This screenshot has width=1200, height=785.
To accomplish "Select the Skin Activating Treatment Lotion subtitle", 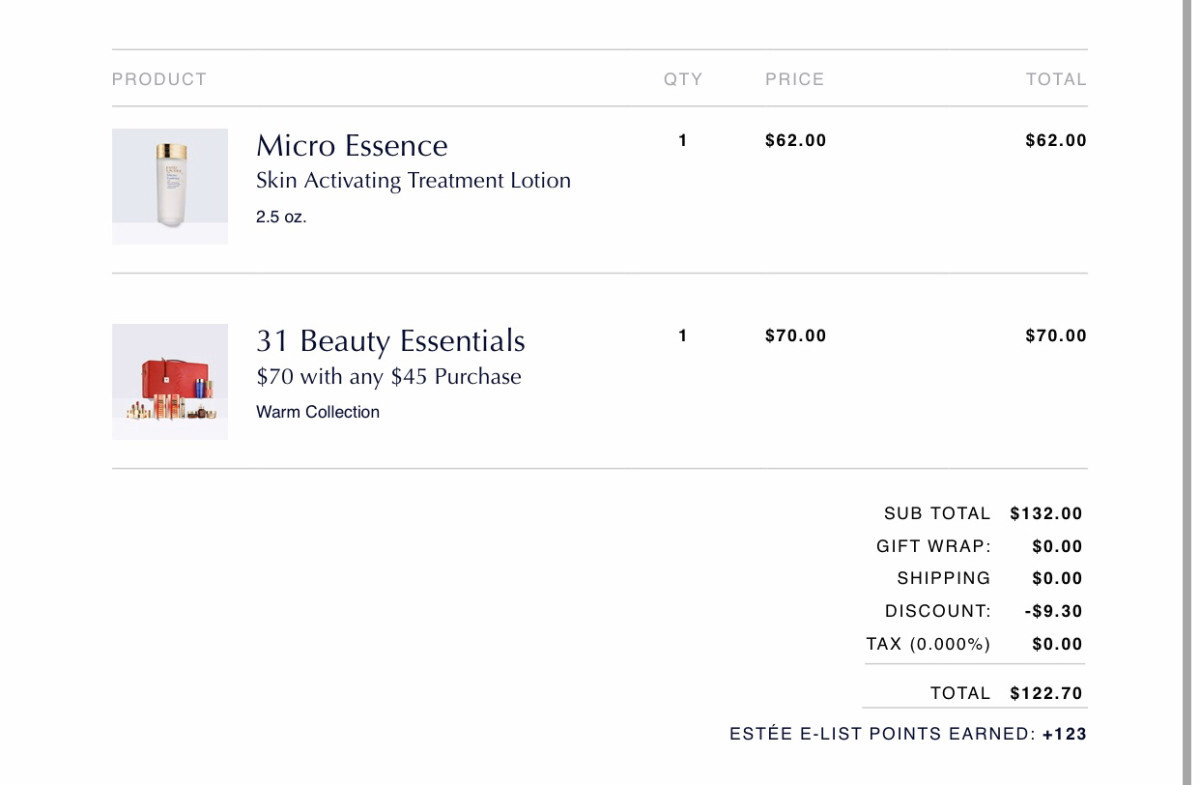I will click(413, 181).
